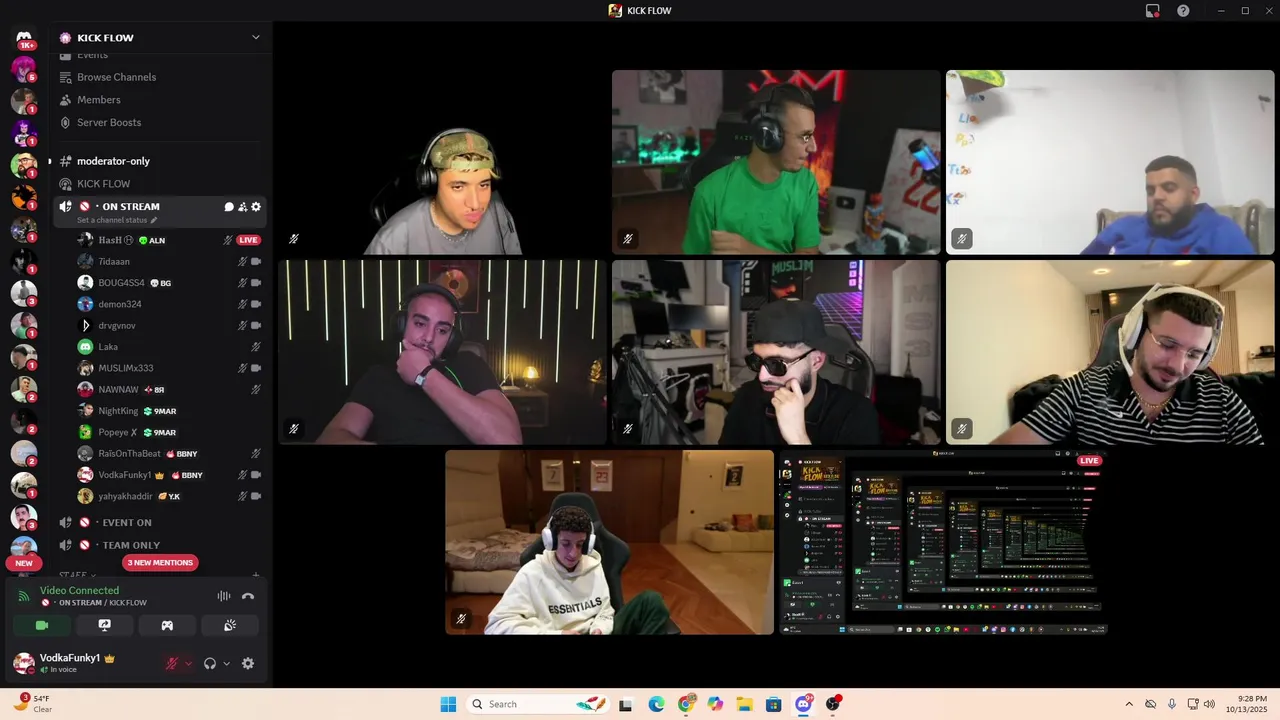The height and width of the screenshot is (720, 1280).
Task: Toggle microphone mute in user panel
Action: [172, 663]
